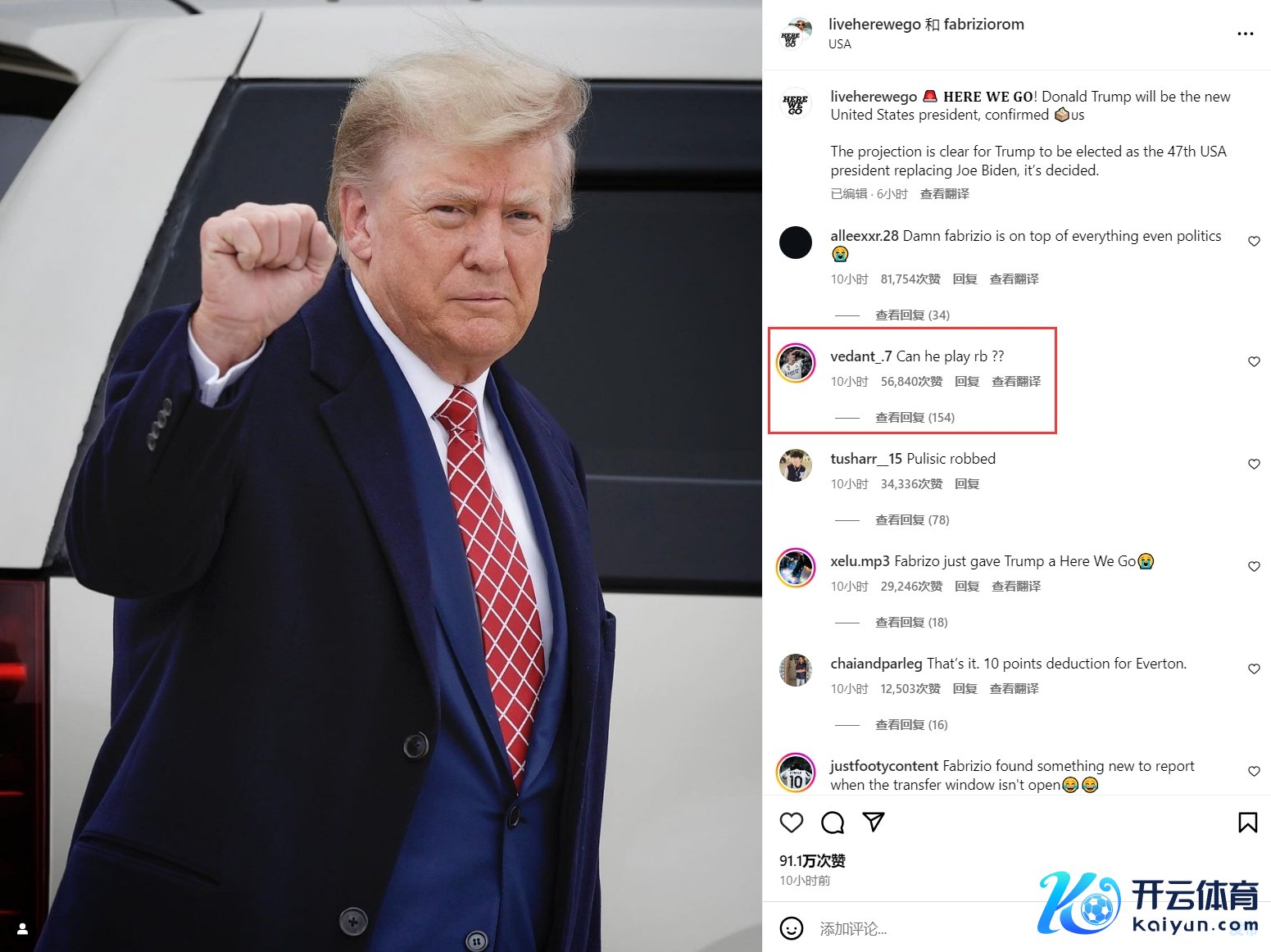Click tagged people icon on photo
1271x952 pixels.
coord(23,928)
